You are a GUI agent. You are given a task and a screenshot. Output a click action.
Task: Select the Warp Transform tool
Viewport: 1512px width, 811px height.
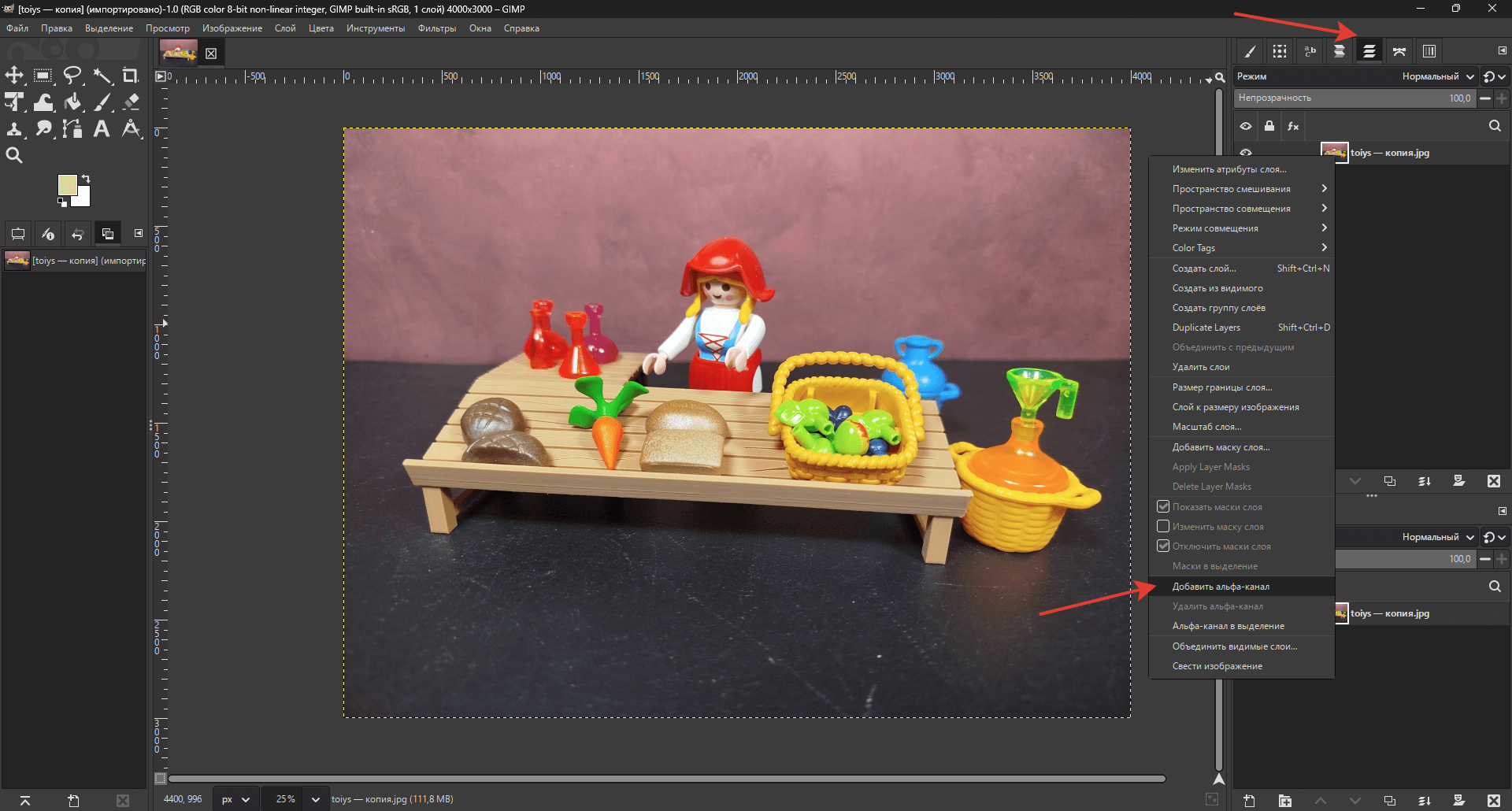(x=43, y=102)
